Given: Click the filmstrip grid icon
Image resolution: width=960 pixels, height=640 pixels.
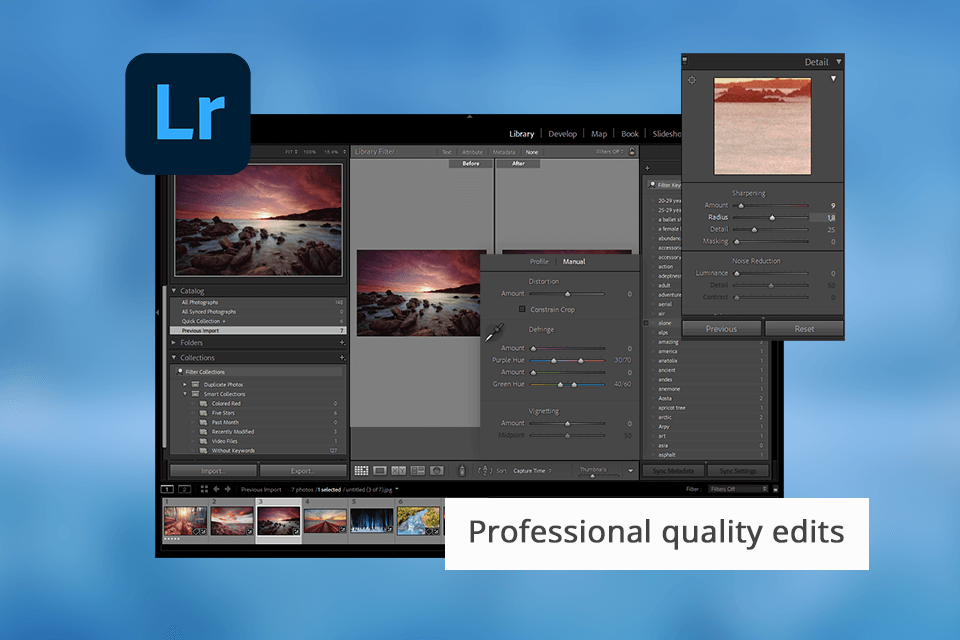Looking at the screenshot, I should [204, 489].
